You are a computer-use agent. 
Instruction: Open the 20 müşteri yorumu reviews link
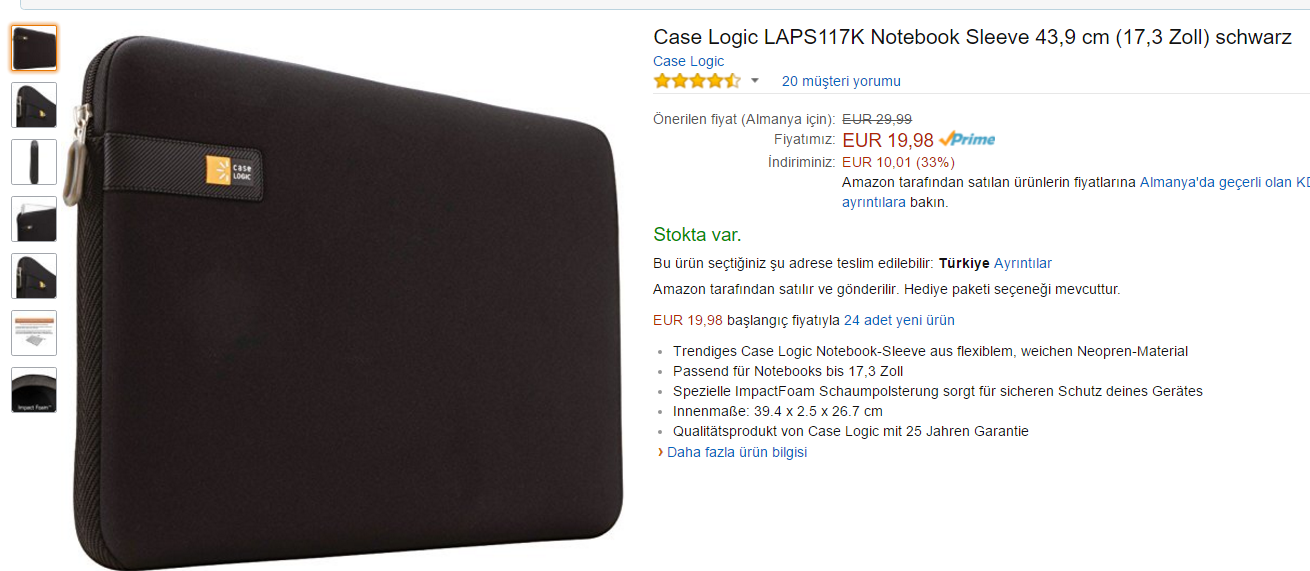[x=841, y=81]
